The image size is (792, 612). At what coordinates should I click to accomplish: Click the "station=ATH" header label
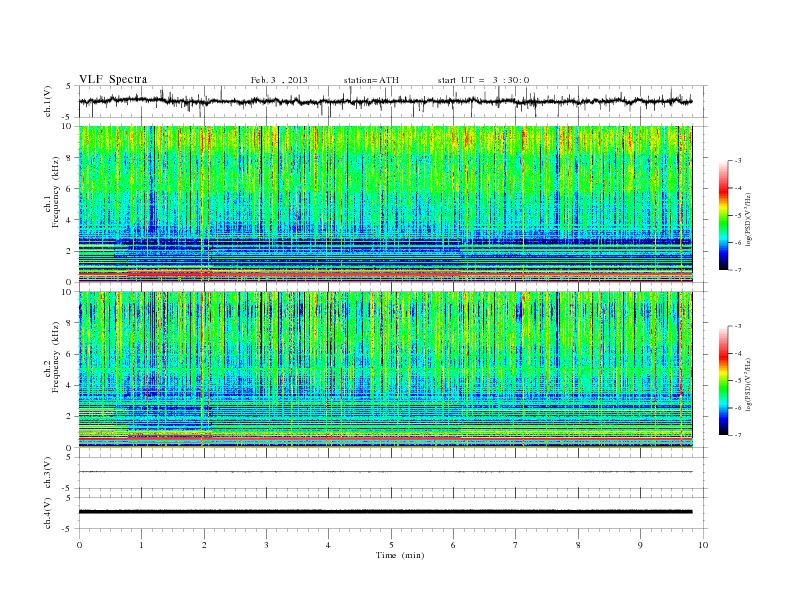coord(371,80)
